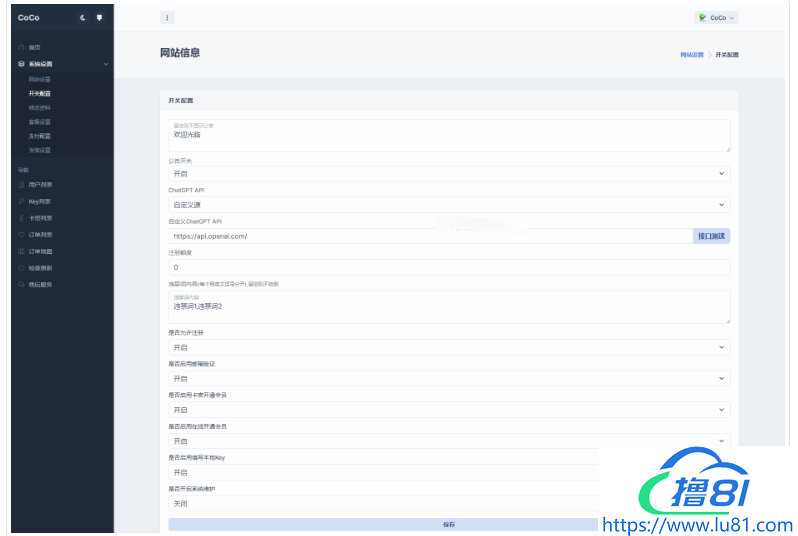Click the 网站设置 breadcrumb link
Image resolution: width=798 pixels, height=536 pixels.
[x=692, y=54]
